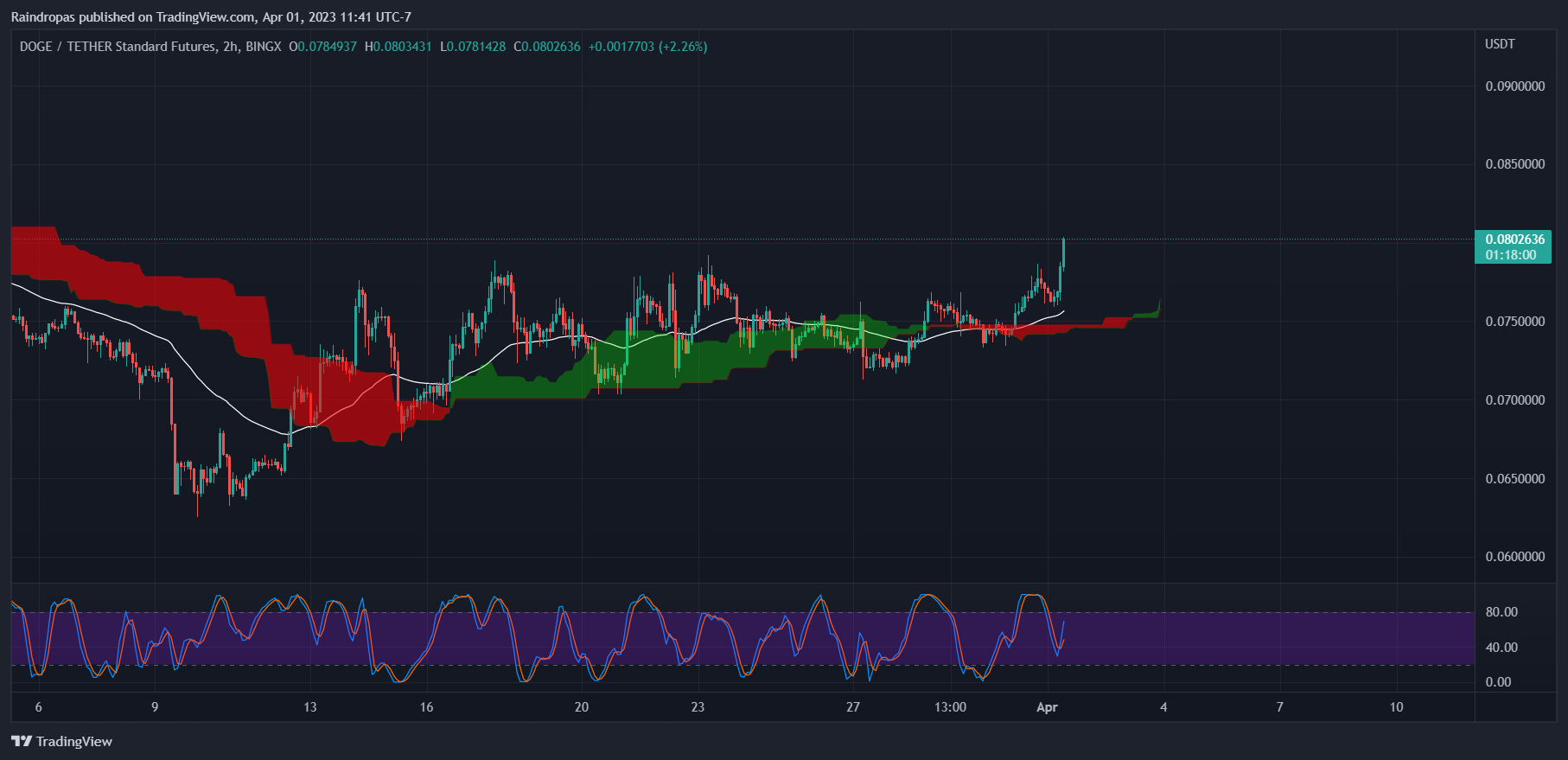The height and width of the screenshot is (760, 1568).
Task: Click the 9 date label on time axis
Action: (x=155, y=707)
